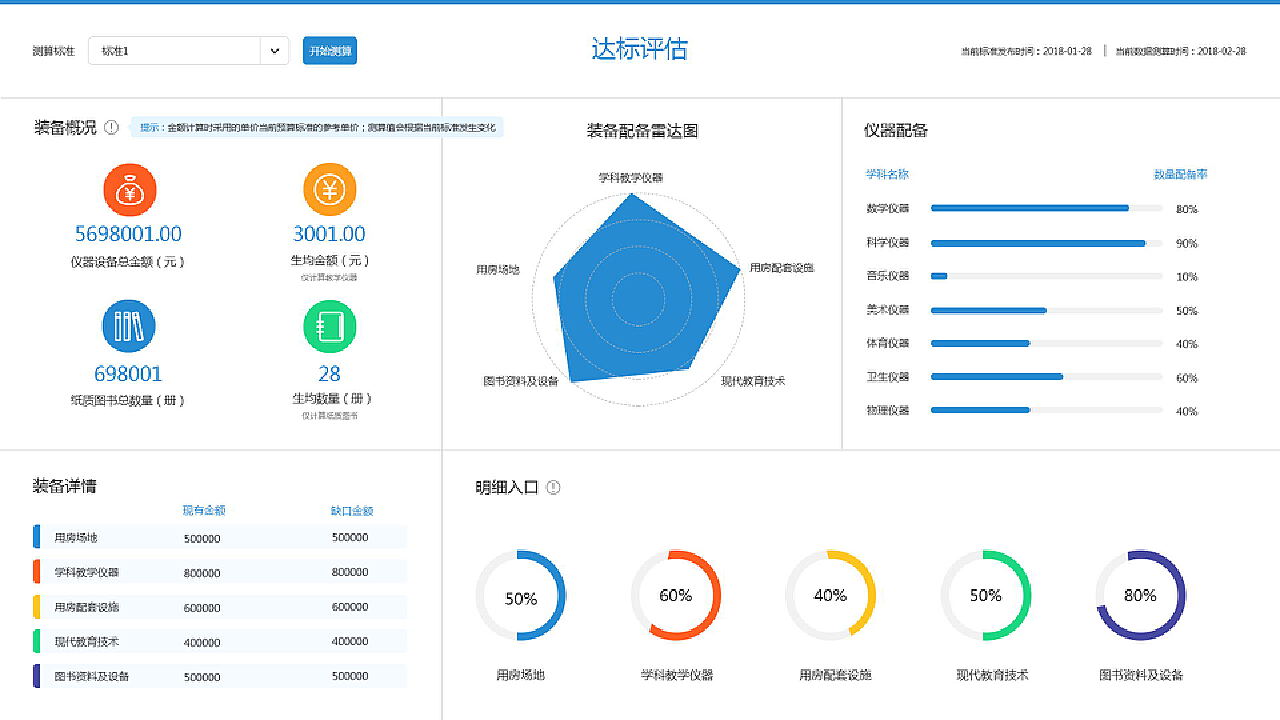Click the 学科名称 column header

pos(888,174)
